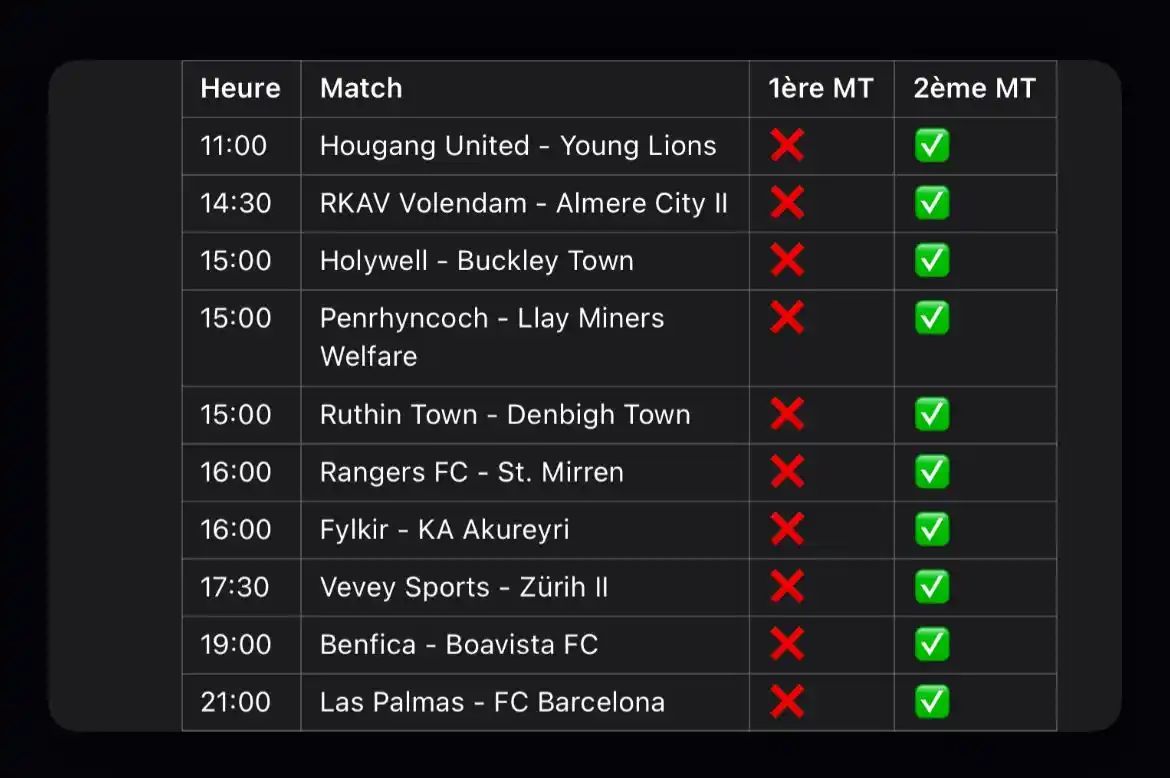Click the 2ème MT column header

975,88
